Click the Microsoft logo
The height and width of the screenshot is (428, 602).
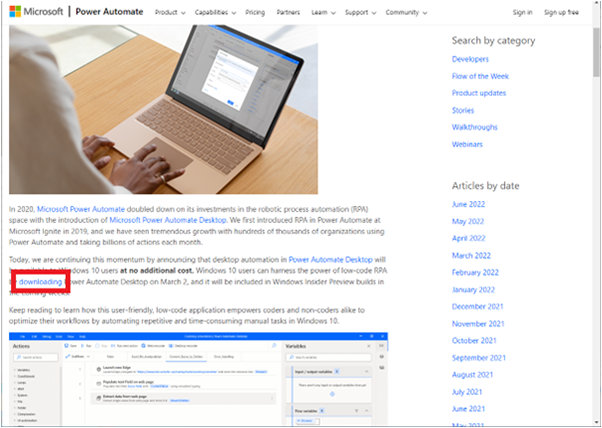pyautogui.click(x=36, y=12)
